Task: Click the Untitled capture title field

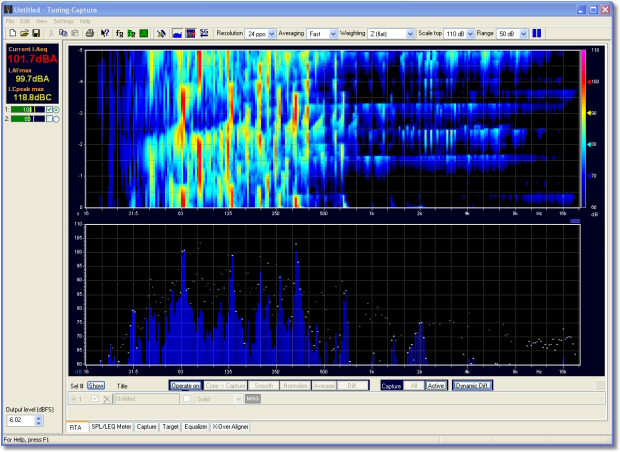Action: click(147, 399)
